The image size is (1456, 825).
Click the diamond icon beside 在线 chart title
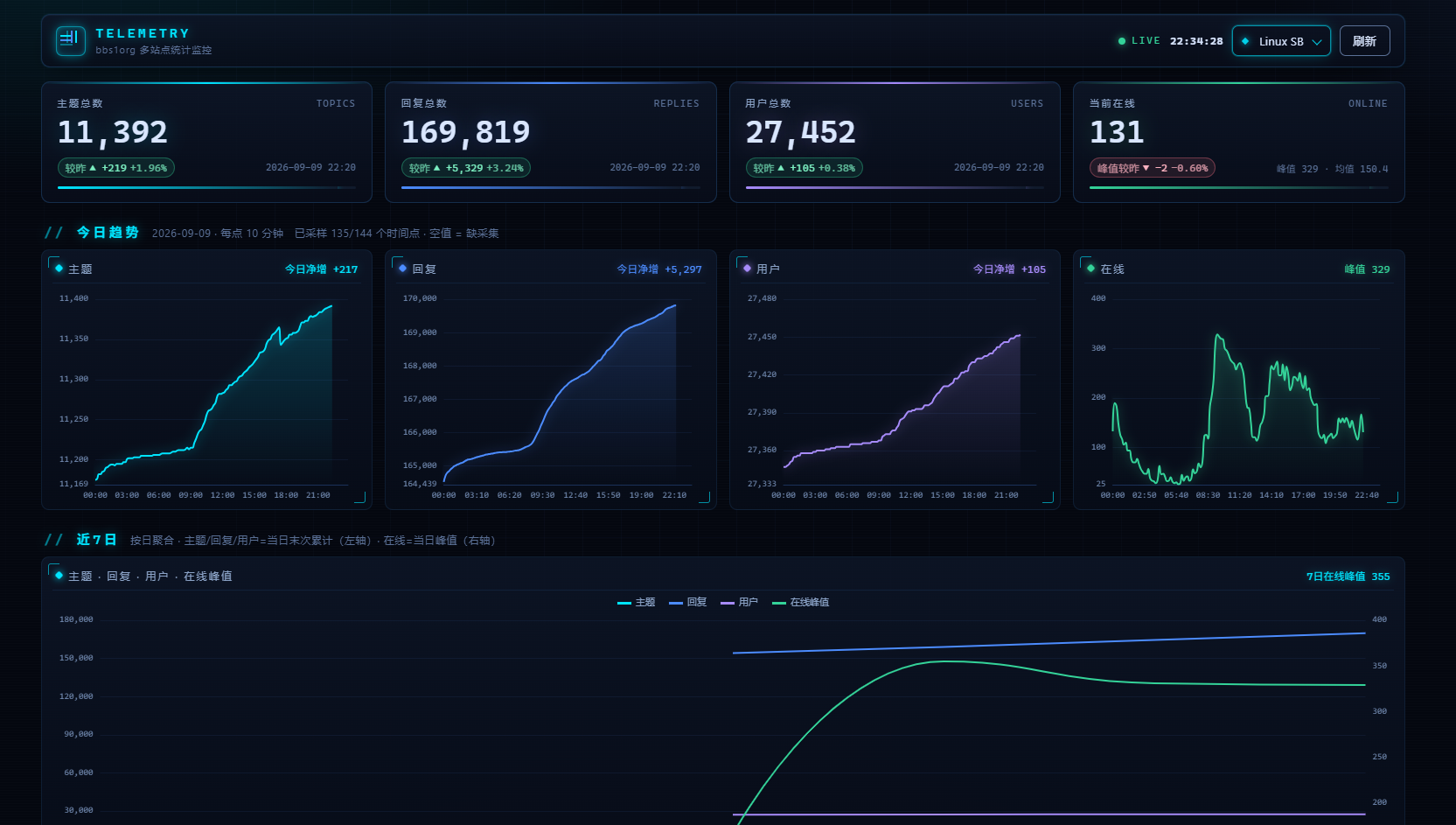click(1090, 269)
